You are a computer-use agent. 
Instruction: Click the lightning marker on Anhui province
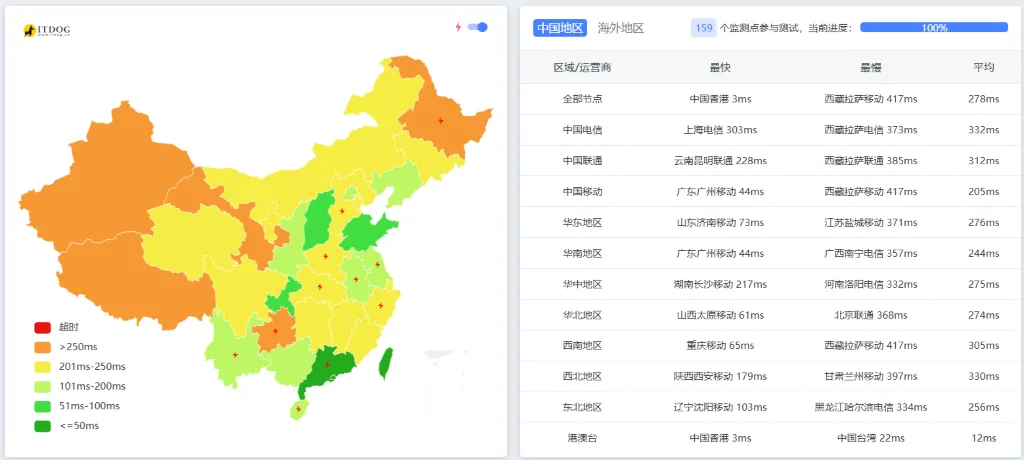pyautogui.click(x=356, y=280)
